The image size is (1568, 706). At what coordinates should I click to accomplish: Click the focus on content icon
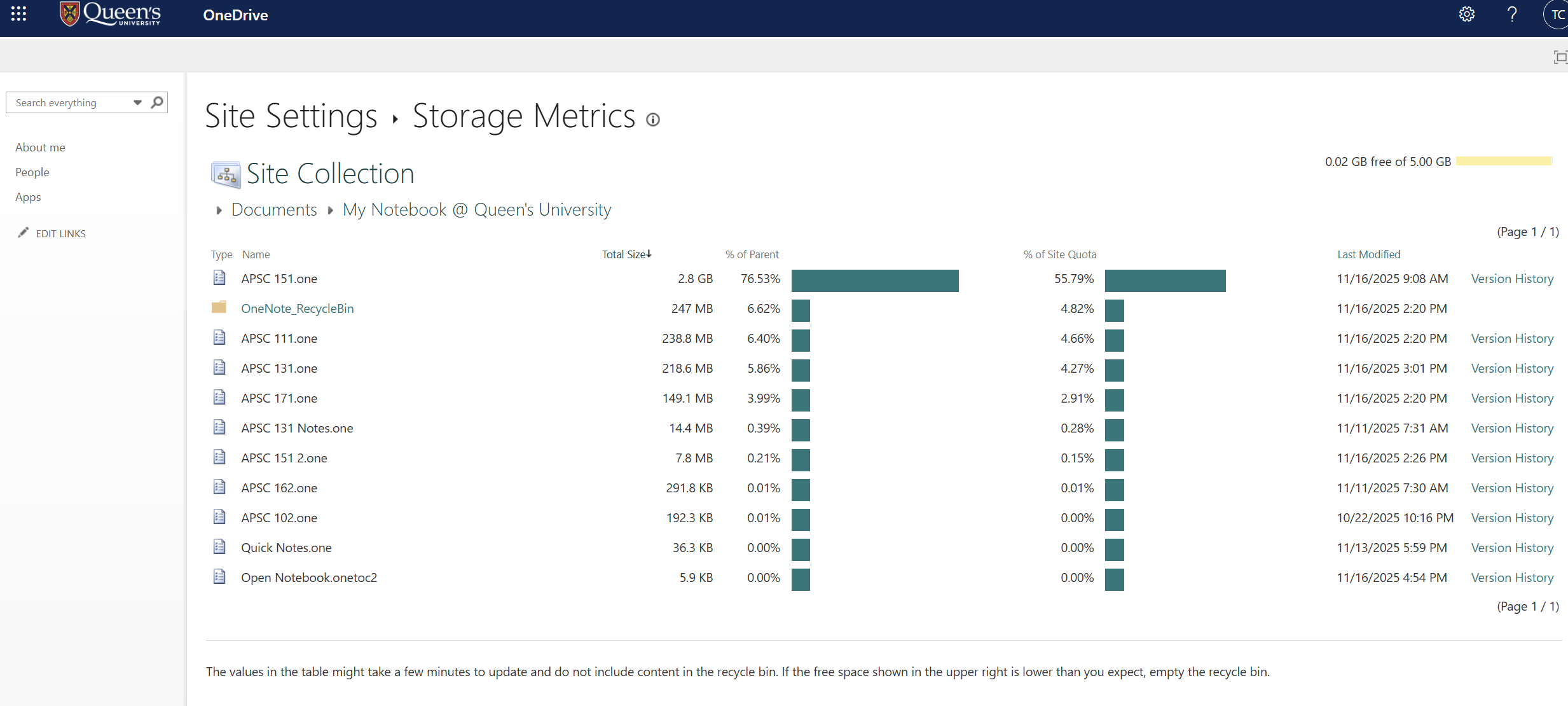(1560, 57)
